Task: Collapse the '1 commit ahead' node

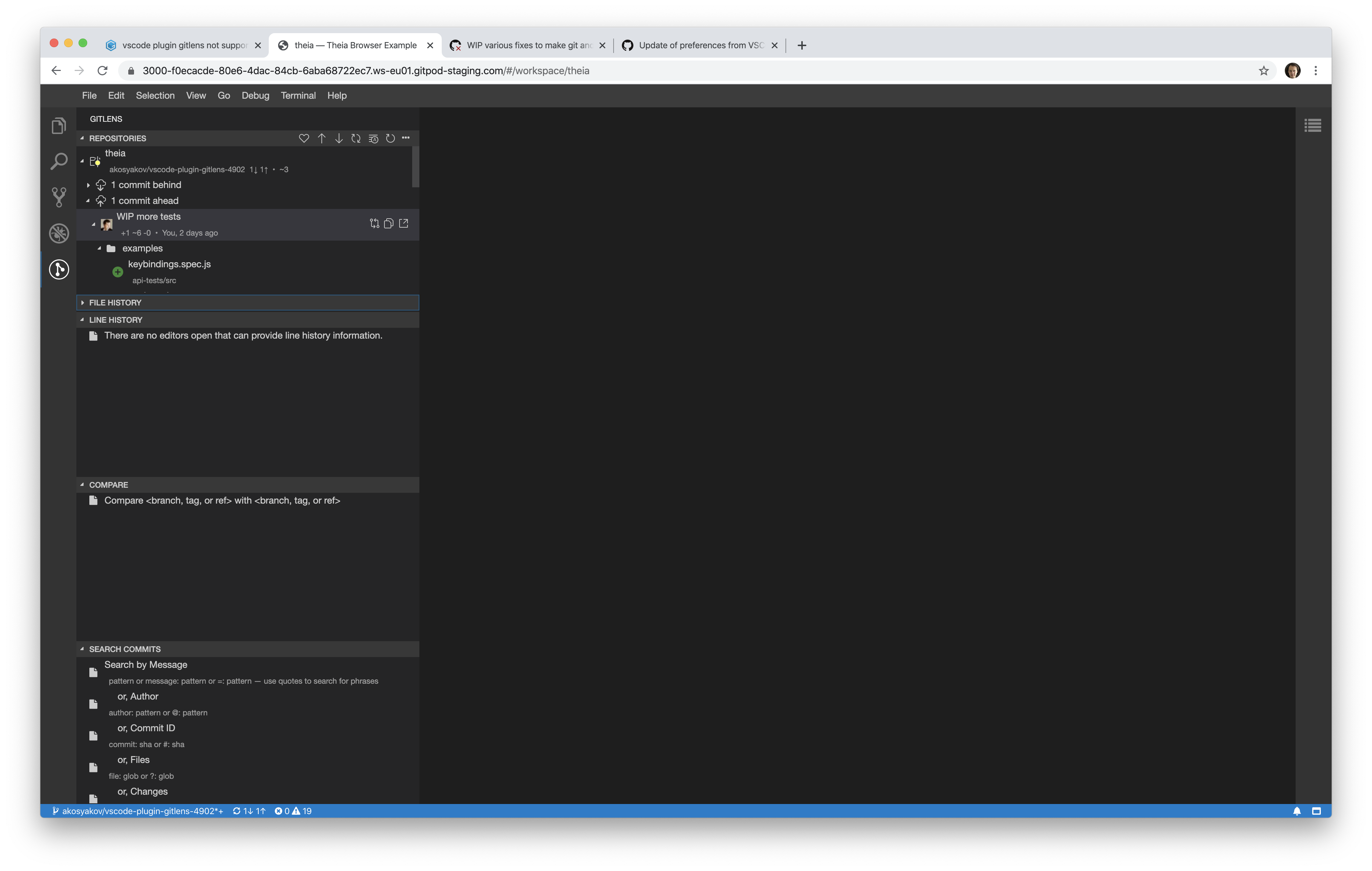Action: click(x=88, y=200)
